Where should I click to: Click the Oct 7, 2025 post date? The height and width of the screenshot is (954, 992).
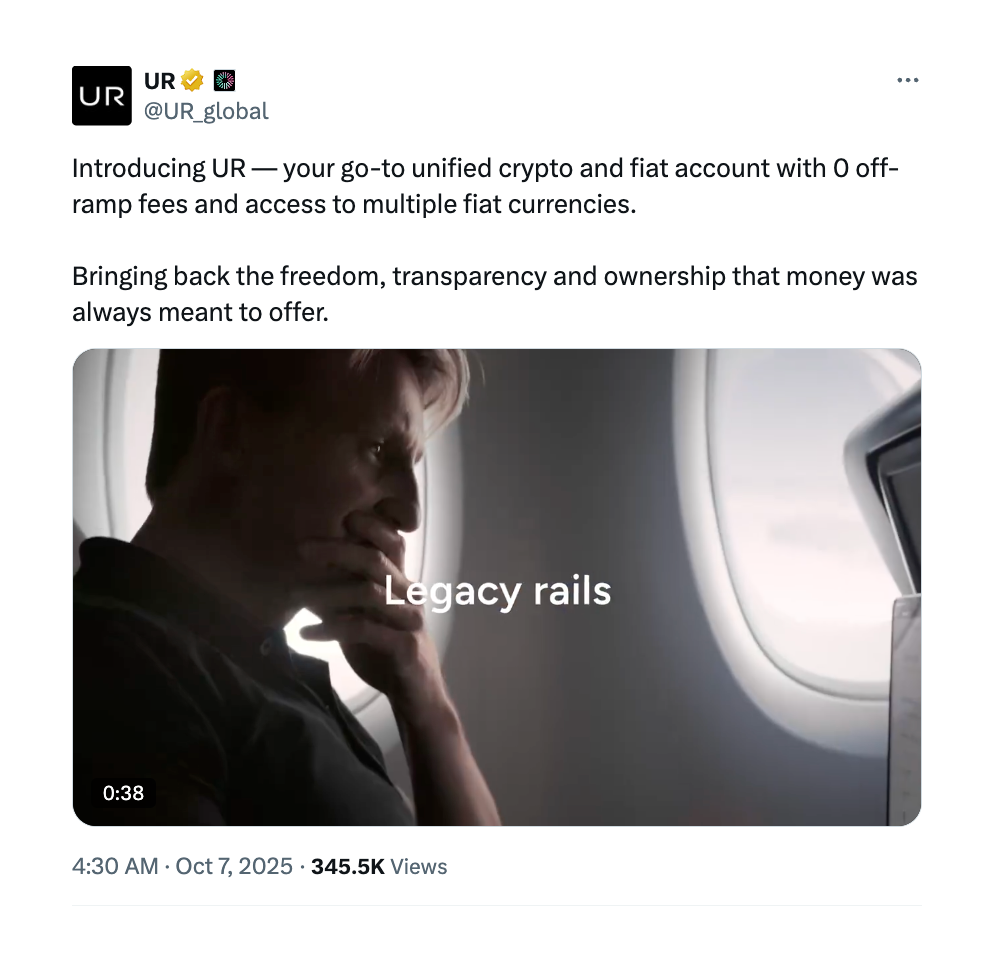234,866
